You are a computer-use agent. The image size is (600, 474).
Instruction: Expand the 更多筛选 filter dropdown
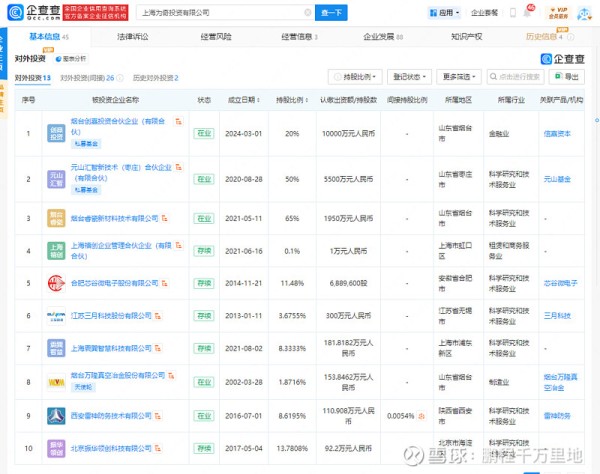[459, 77]
